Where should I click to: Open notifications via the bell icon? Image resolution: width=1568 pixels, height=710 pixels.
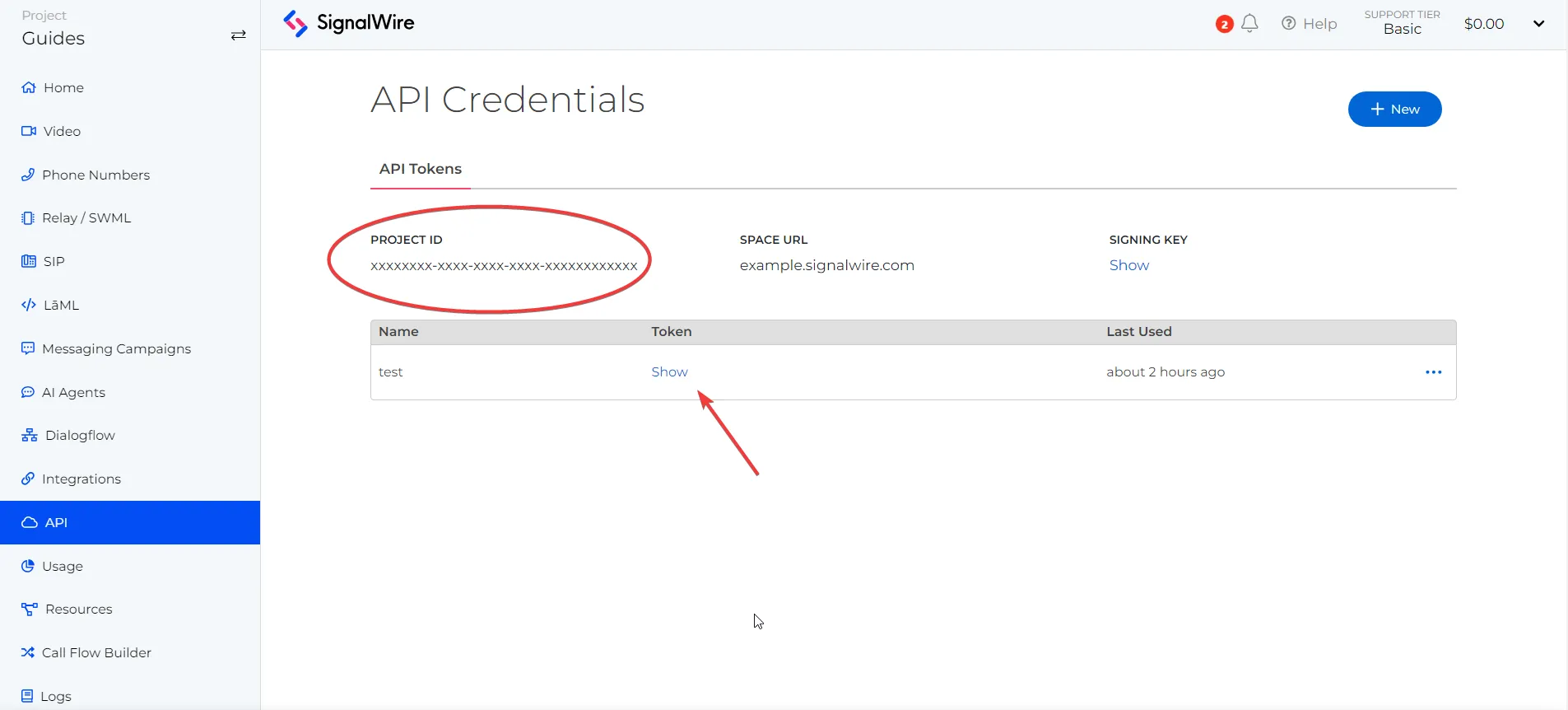click(1249, 23)
